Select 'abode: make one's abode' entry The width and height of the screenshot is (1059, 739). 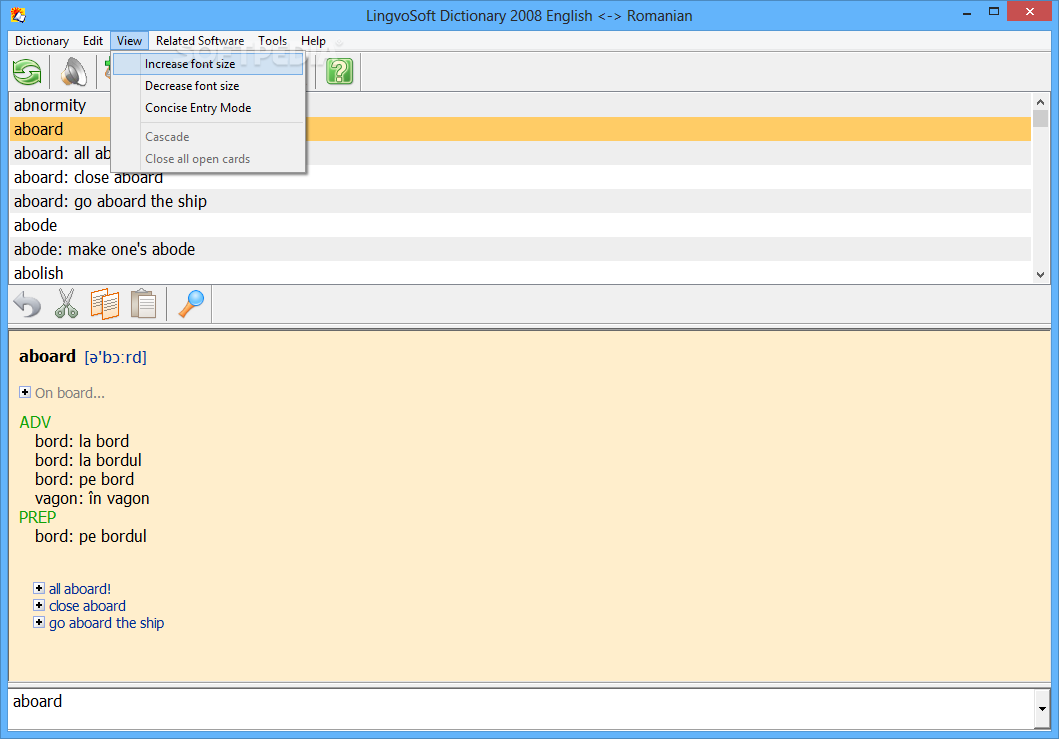(x=520, y=249)
